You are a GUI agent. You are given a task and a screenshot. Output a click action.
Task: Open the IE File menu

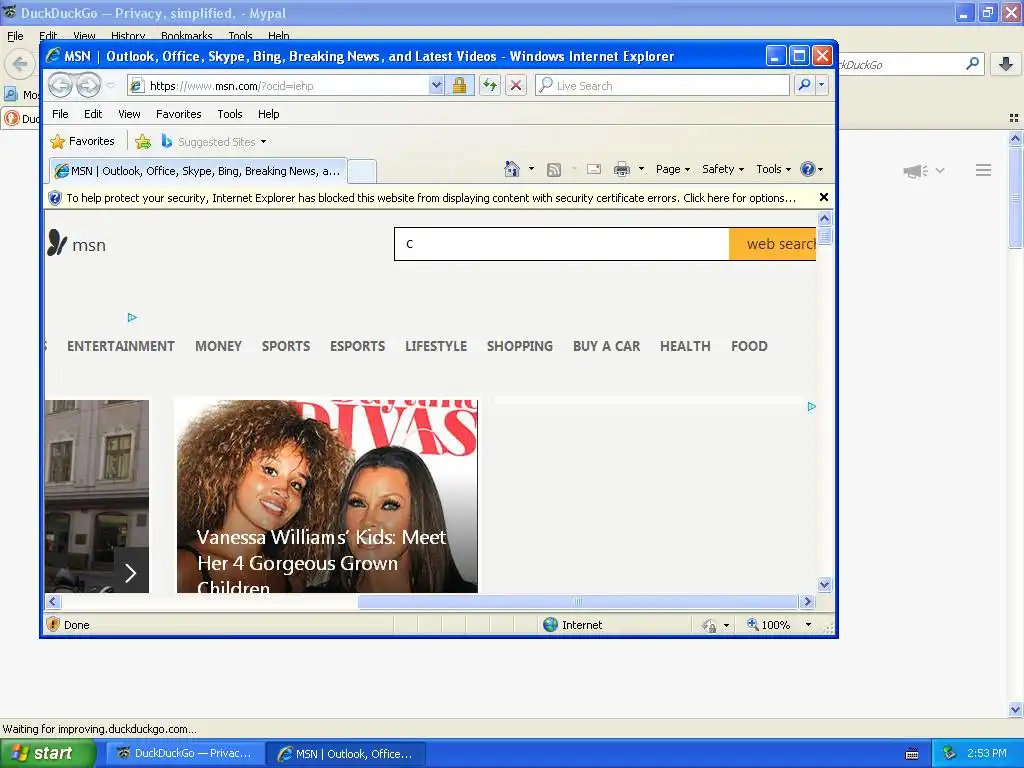tap(60, 114)
